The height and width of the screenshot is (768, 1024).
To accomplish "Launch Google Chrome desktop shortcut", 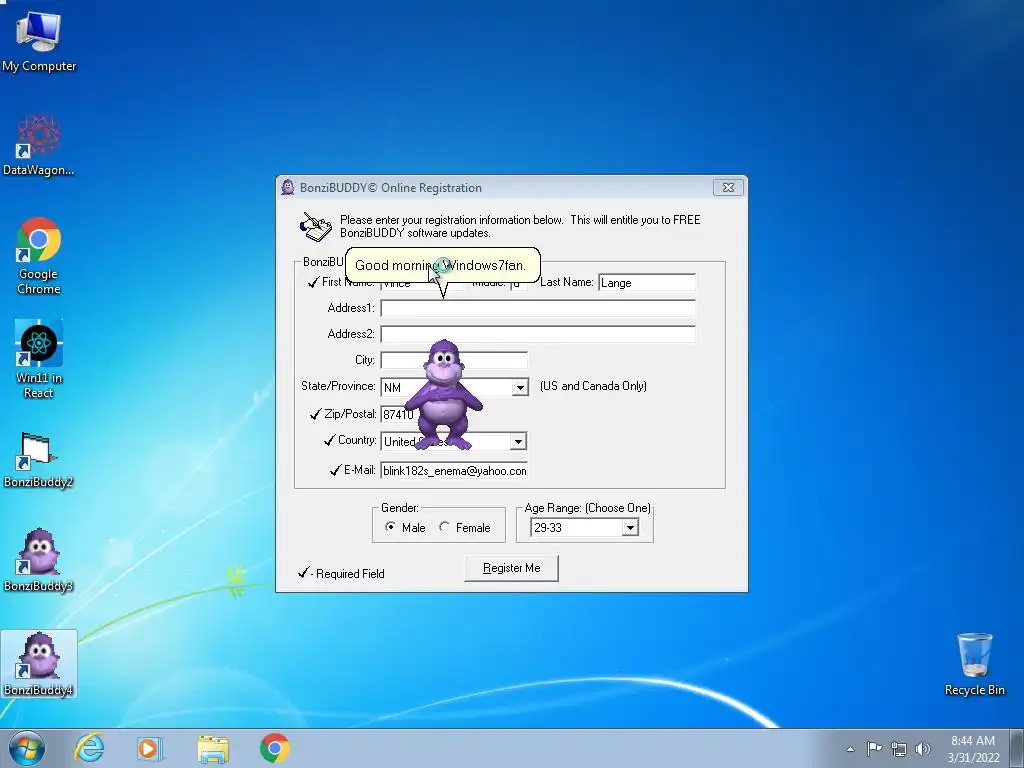I will 39,255.
